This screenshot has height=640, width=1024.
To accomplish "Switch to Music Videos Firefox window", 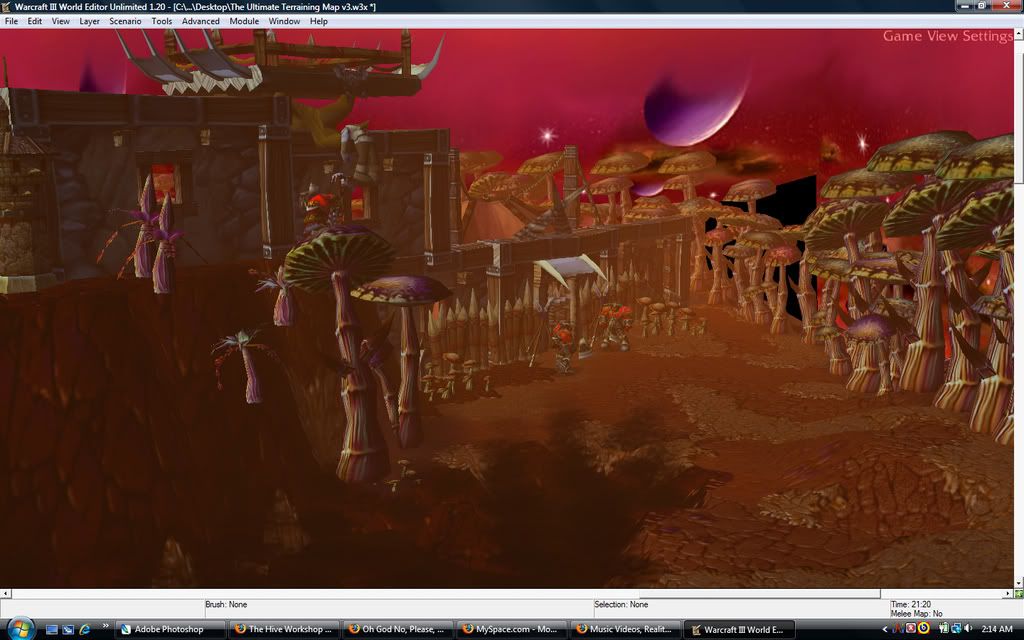I will (626, 630).
